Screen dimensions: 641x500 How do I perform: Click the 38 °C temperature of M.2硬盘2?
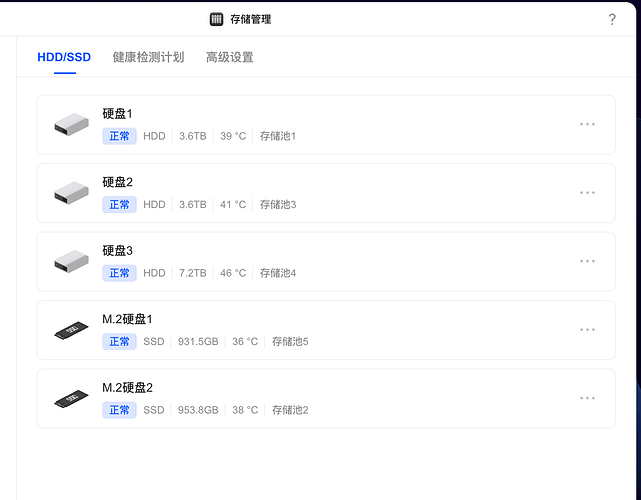pyautogui.click(x=245, y=410)
